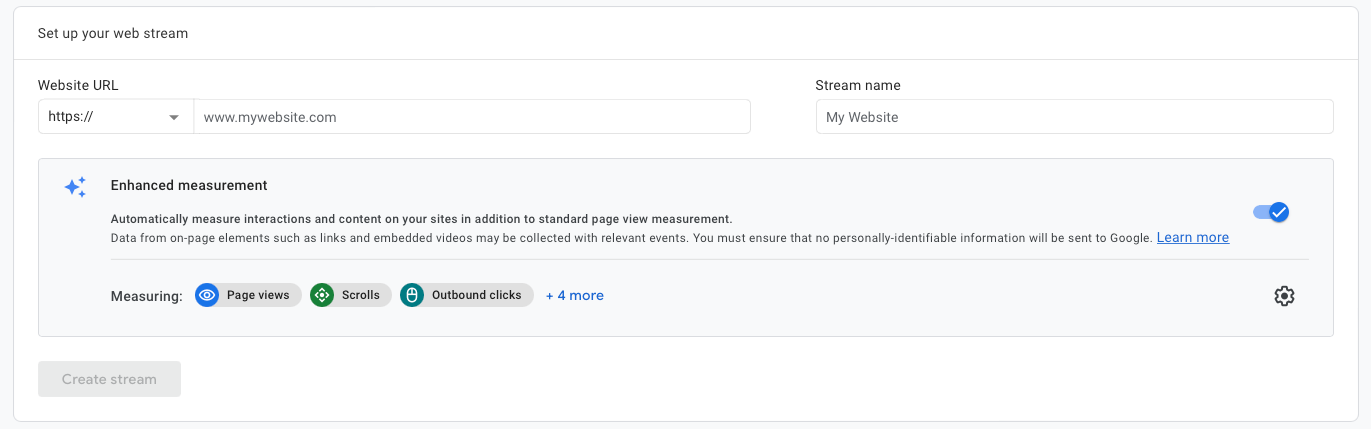Click the Outbound clicks mouse icon

pyautogui.click(x=412, y=295)
